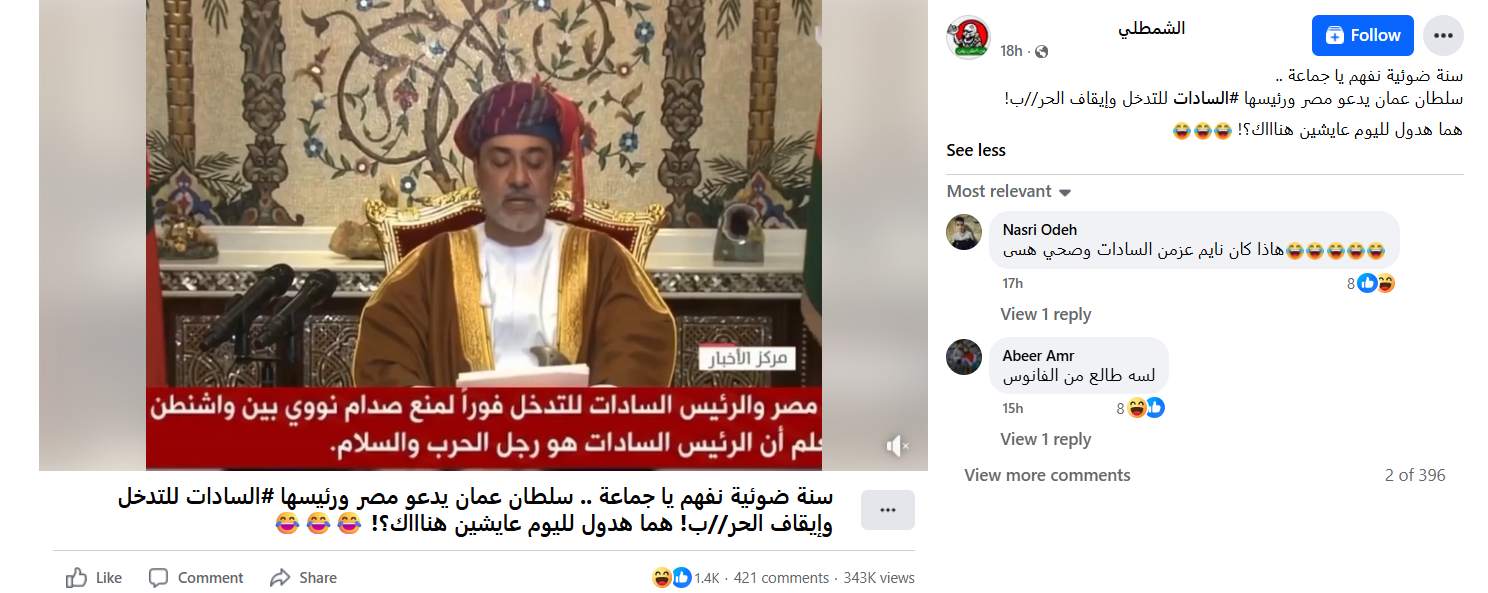1488x593 pixels.
Task: Like the video with the thumbs-up
Action: click(94, 578)
